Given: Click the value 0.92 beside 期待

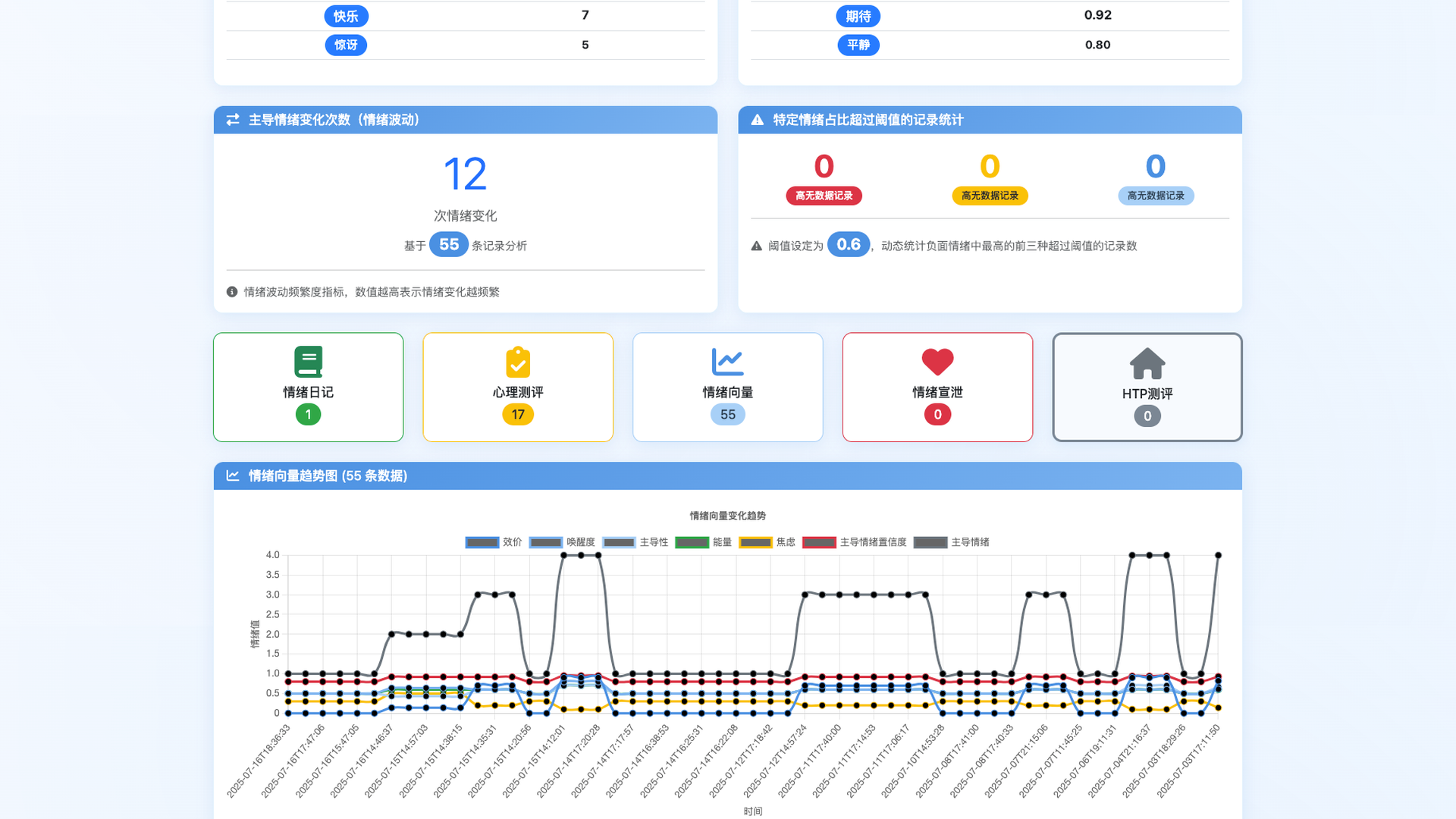Looking at the screenshot, I should 1097,15.
